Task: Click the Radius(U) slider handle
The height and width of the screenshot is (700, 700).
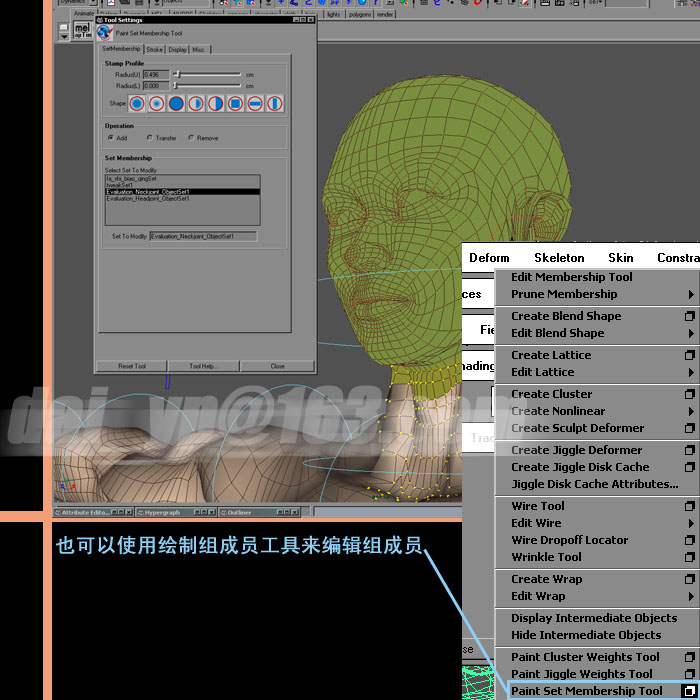Action: [178, 74]
